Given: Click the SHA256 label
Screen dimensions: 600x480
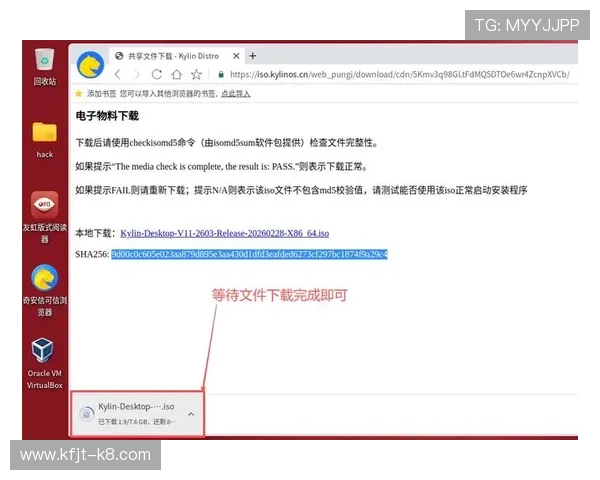Looking at the screenshot, I should 92,254.
